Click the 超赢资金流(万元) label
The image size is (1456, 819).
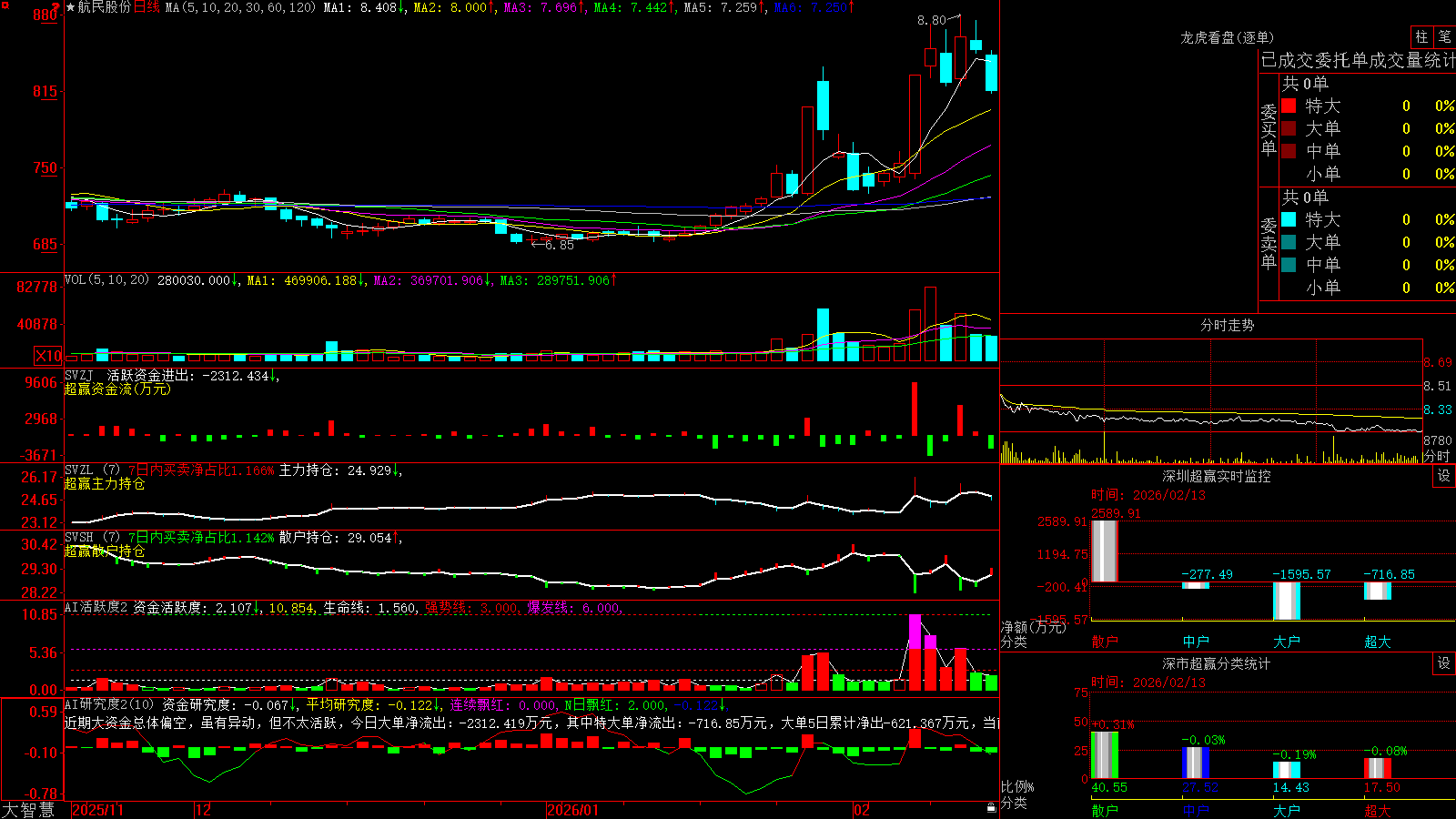(117, 389)
